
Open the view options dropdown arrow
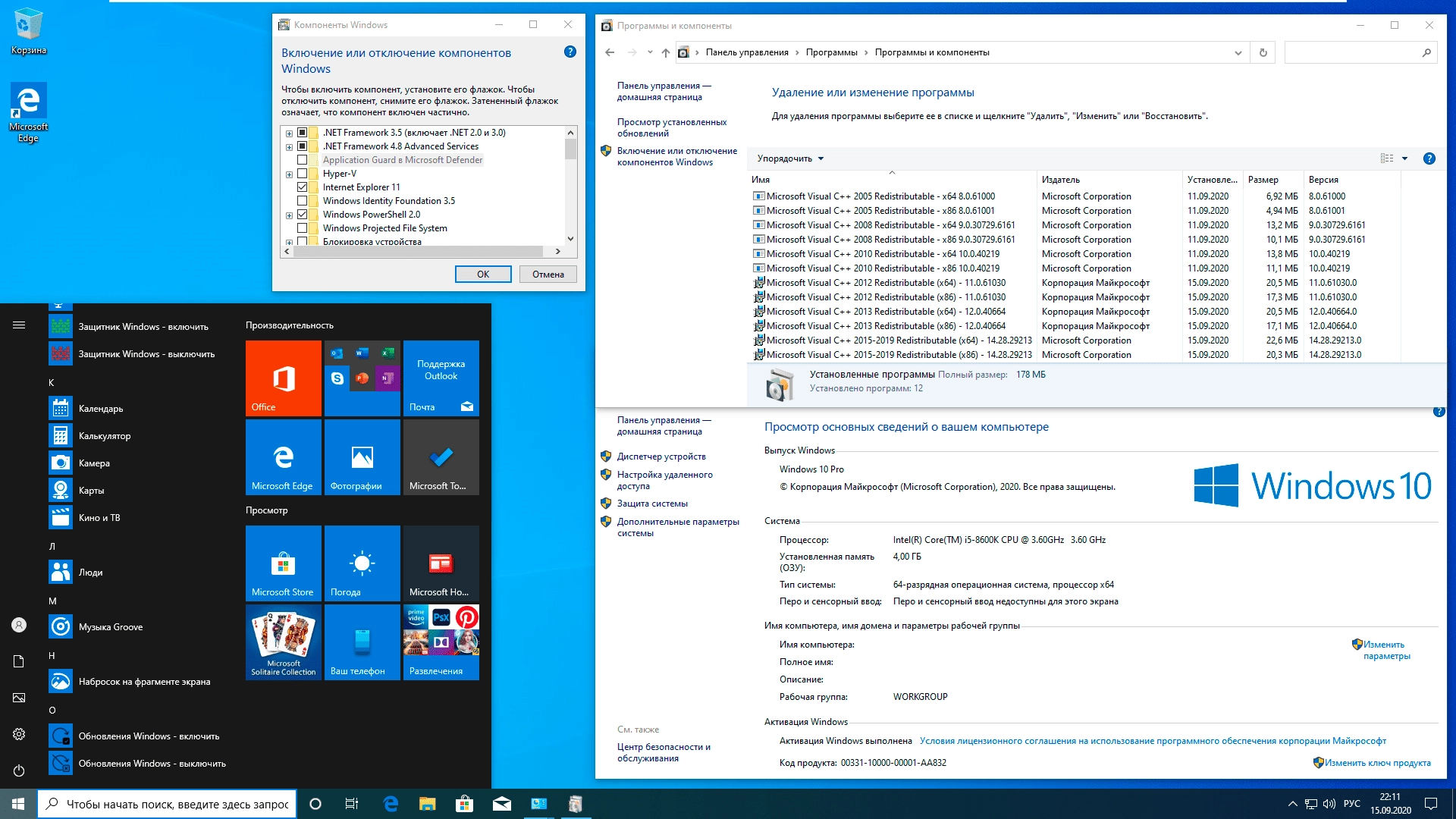(1404, 158)
